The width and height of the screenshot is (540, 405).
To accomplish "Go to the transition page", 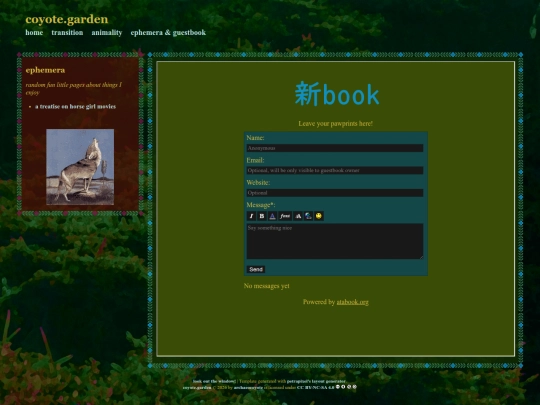I will pyautogui.click(x=67, y=33).
